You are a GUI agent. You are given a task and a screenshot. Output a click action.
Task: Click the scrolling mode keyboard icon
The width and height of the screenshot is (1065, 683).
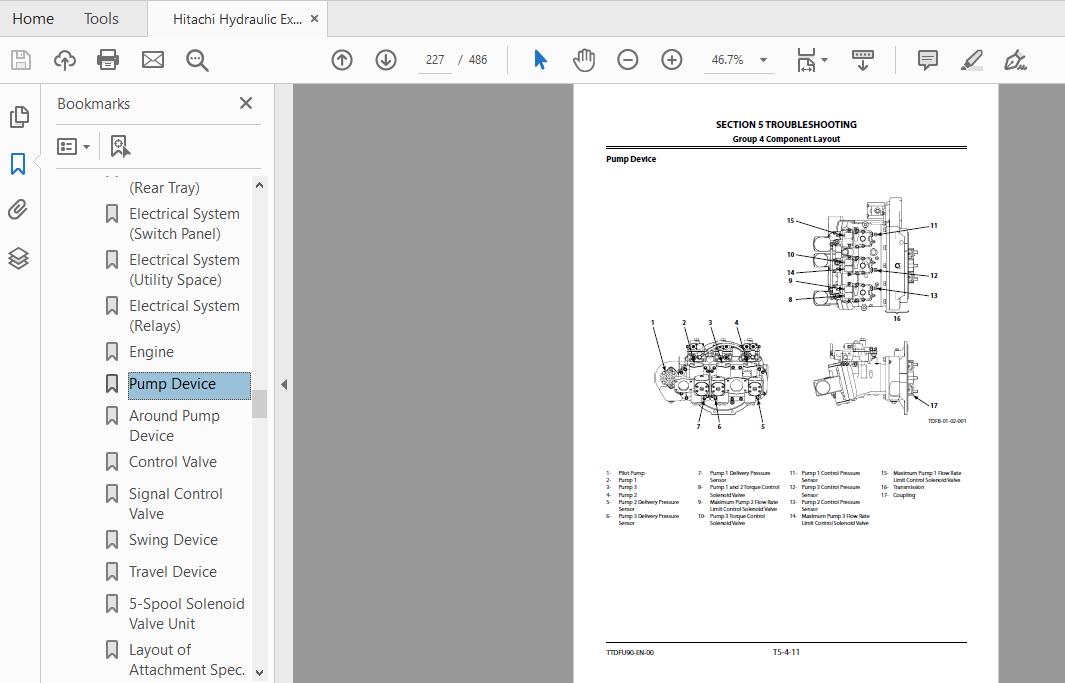click(863, 60)
